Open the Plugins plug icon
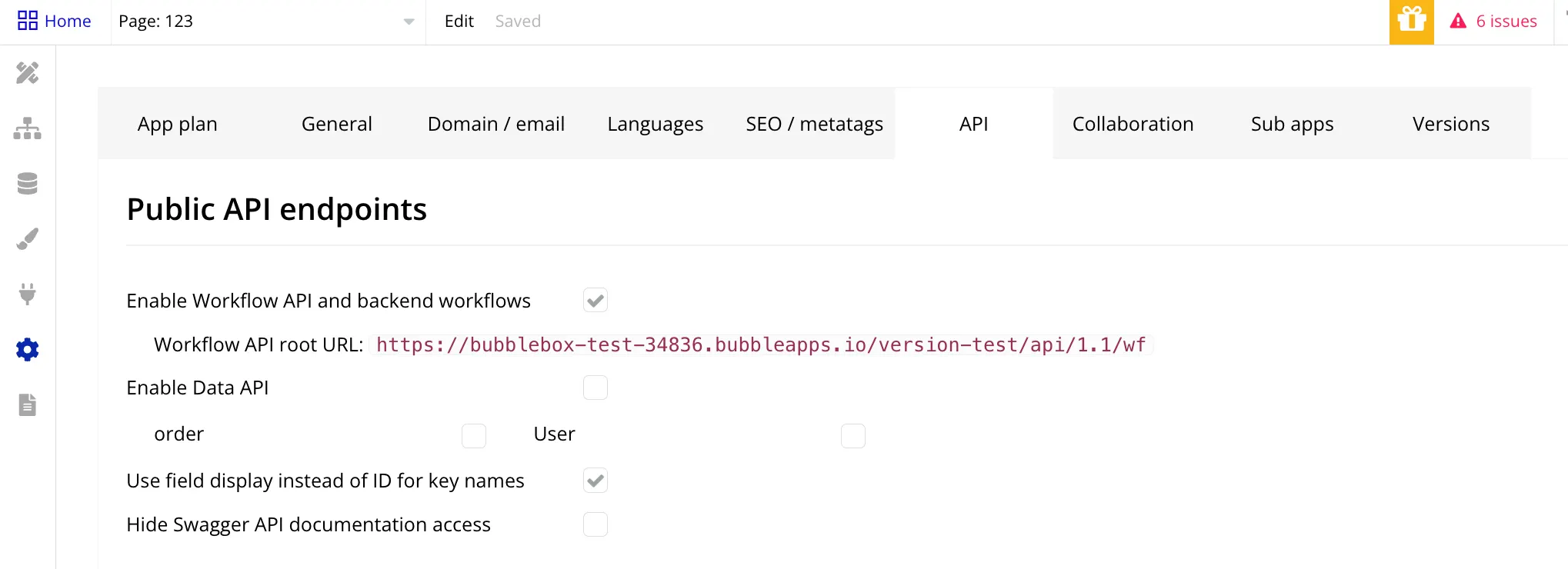The image size is (1568, 569). click(x=28, y=294)
